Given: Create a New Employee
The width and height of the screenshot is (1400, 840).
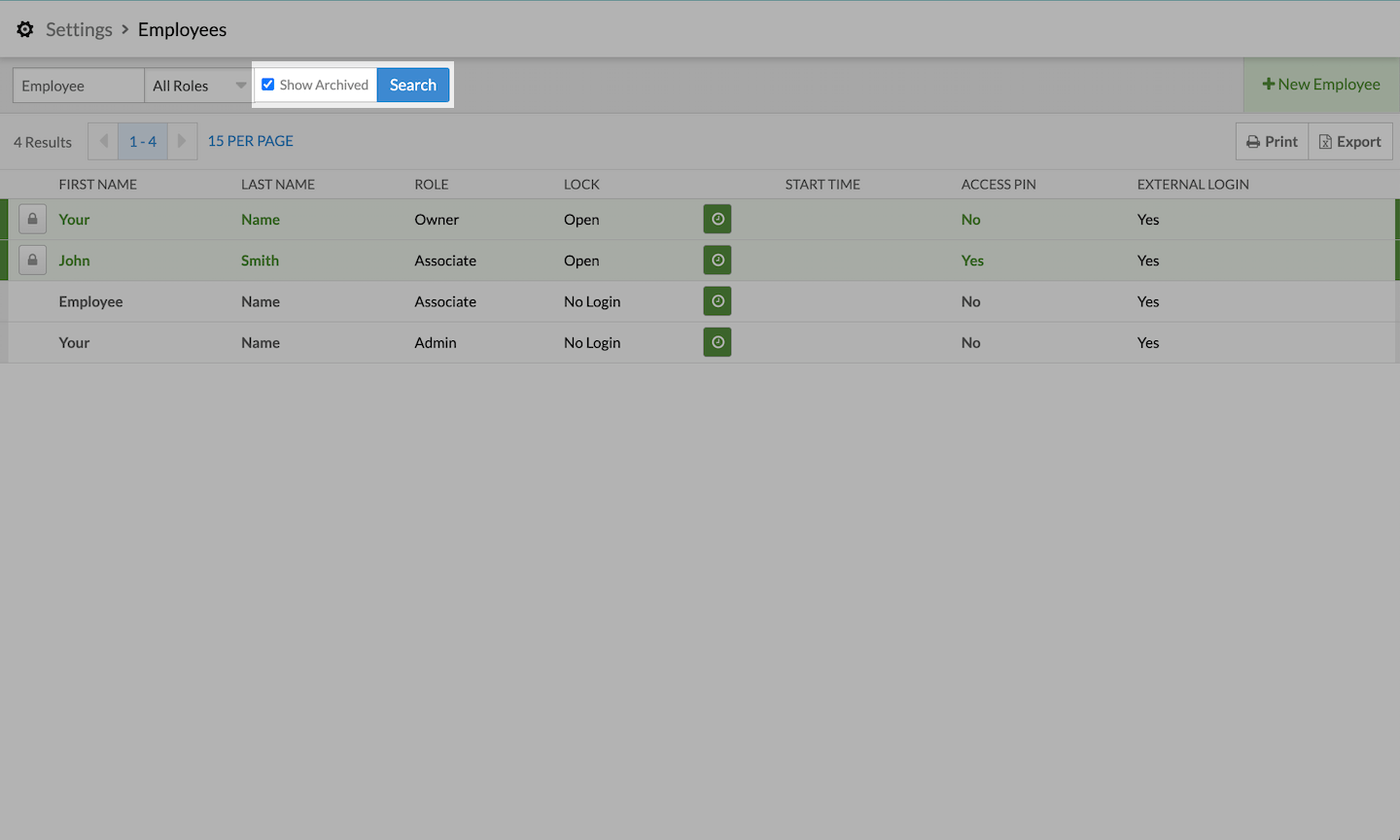Looking at the screenshot, I should pyautogui.click(x=1320, y=85).
